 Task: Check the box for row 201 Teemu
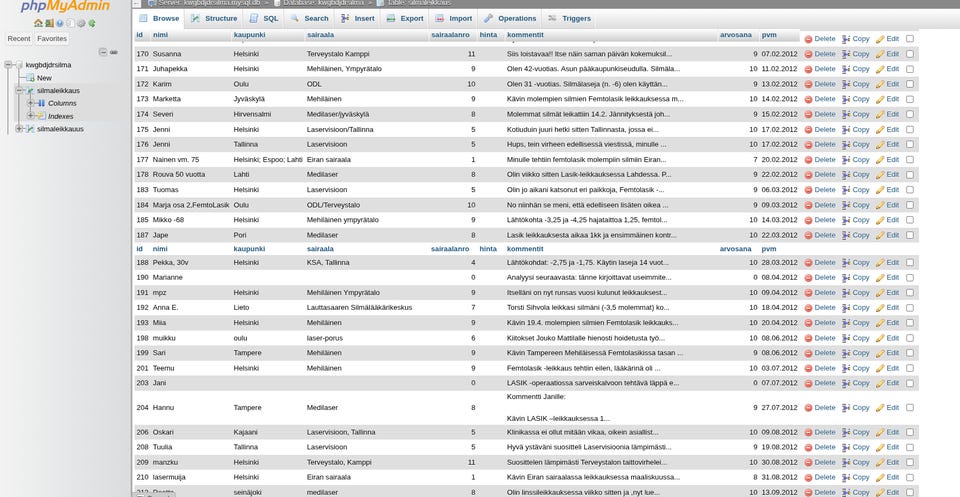click(x=910, y=368)
